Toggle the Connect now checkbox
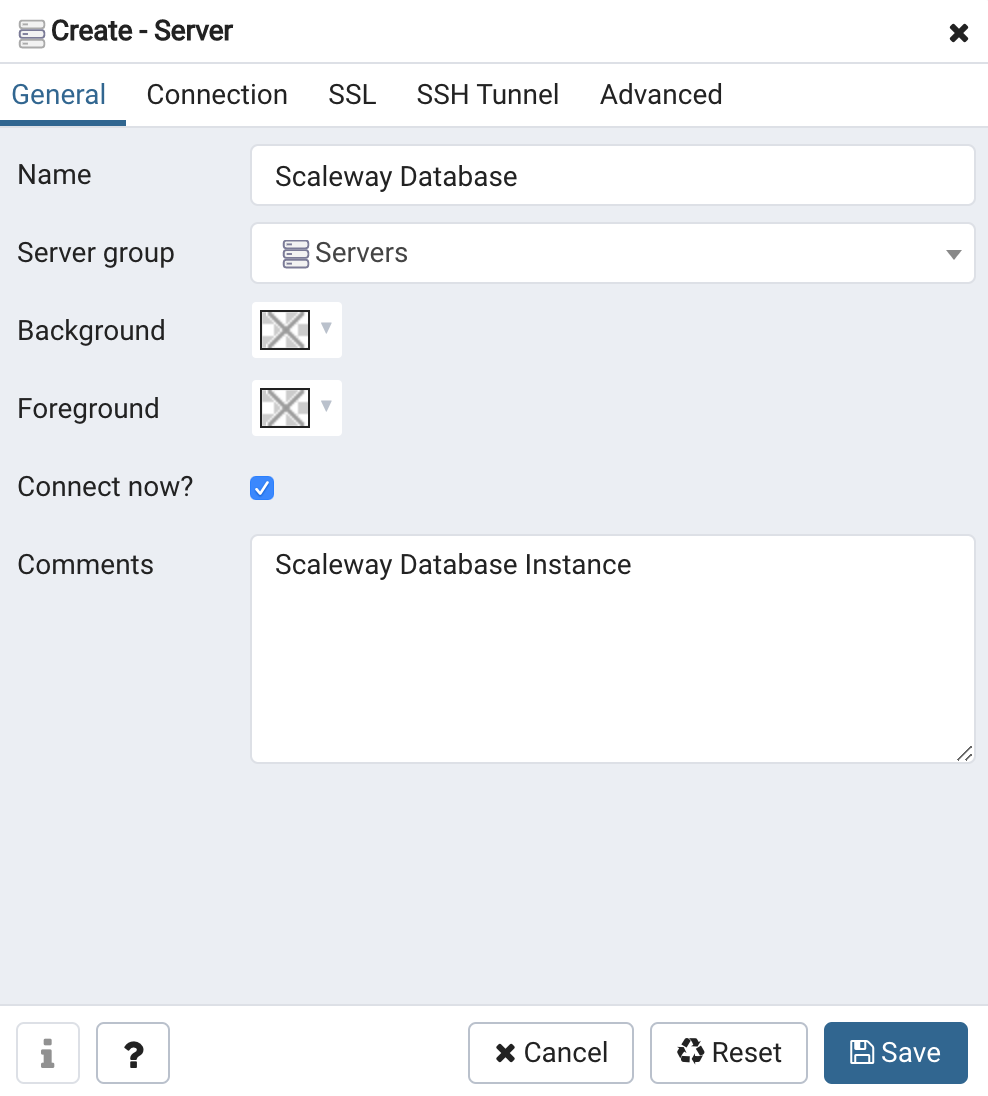This screenshot has width=988, height=1096. [262, 488]
